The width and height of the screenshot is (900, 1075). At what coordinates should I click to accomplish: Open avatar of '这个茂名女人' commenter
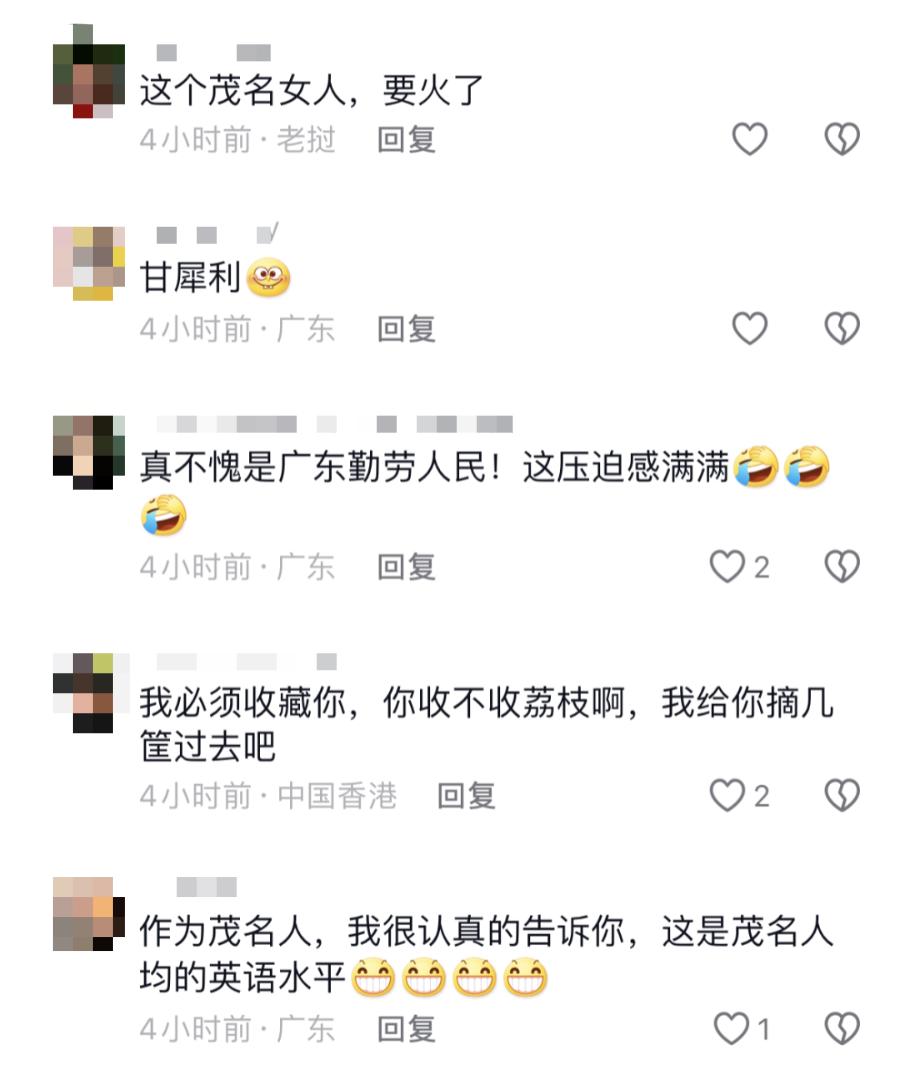pos(89,71)
